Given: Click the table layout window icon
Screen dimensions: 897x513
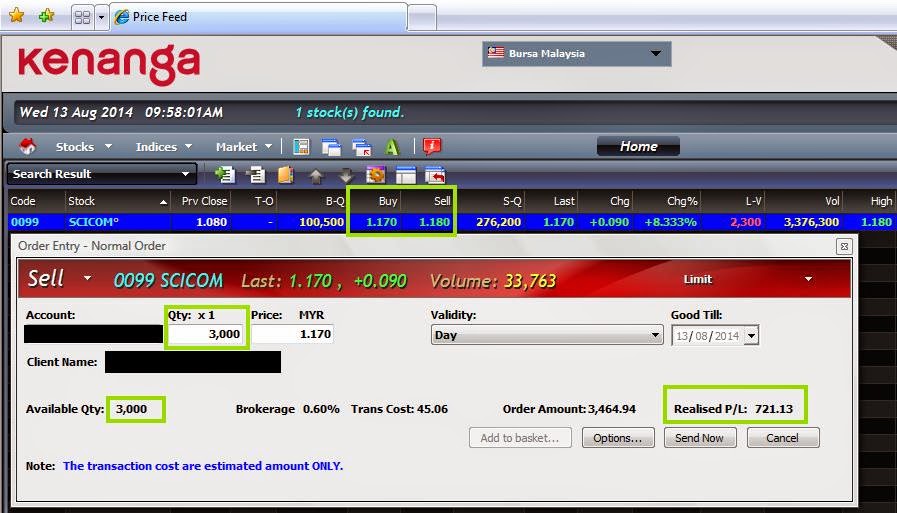Looking at the screenshot, I should pyautogui.click(x=406, y=175).
